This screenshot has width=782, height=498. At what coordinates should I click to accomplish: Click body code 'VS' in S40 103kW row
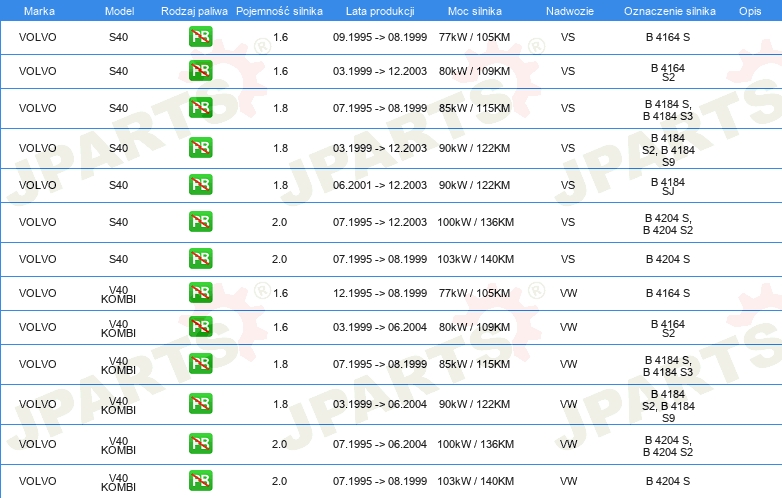[568, 259]
